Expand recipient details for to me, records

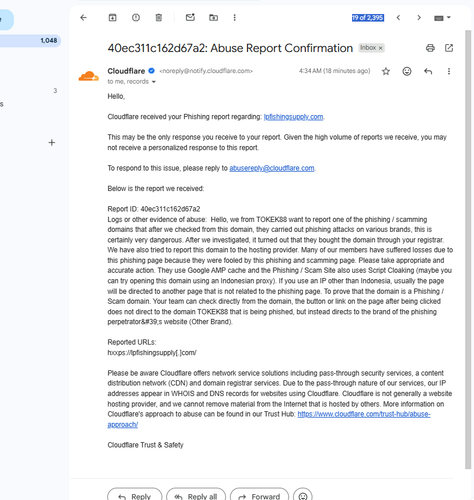coord(154,82)
